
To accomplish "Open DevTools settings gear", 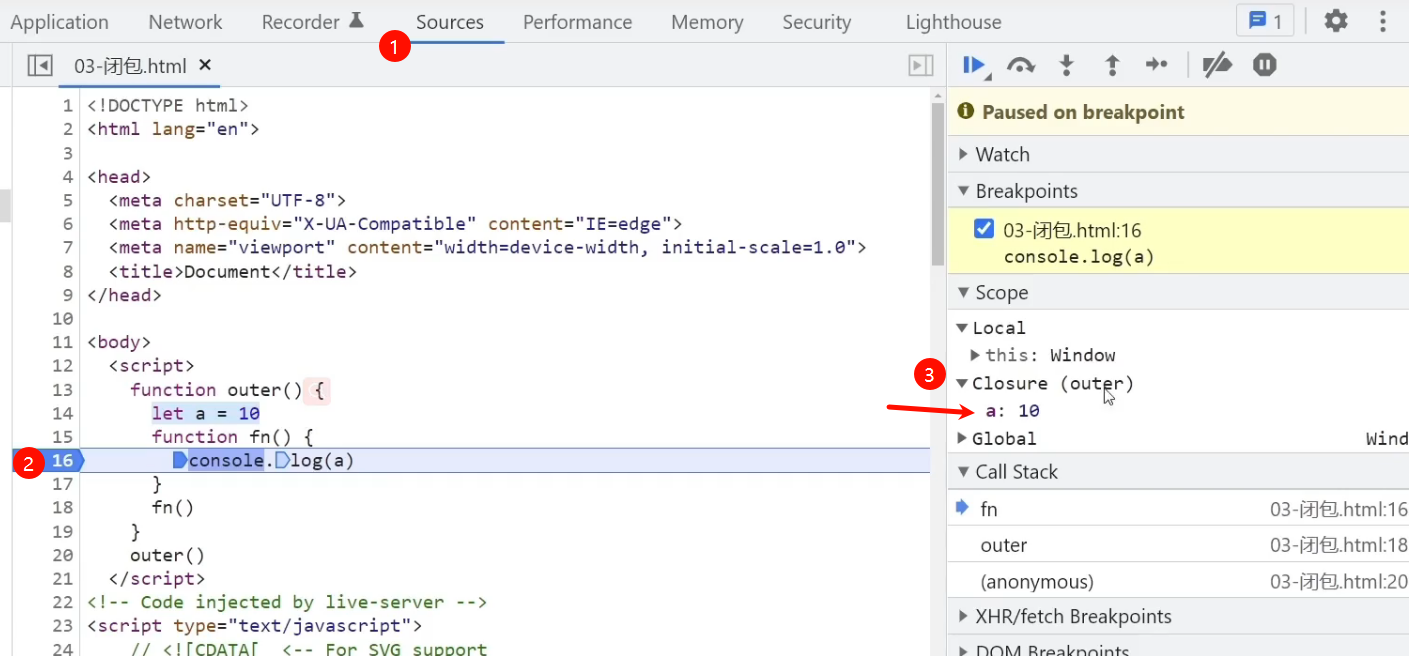I will (x=1336, y=21).
